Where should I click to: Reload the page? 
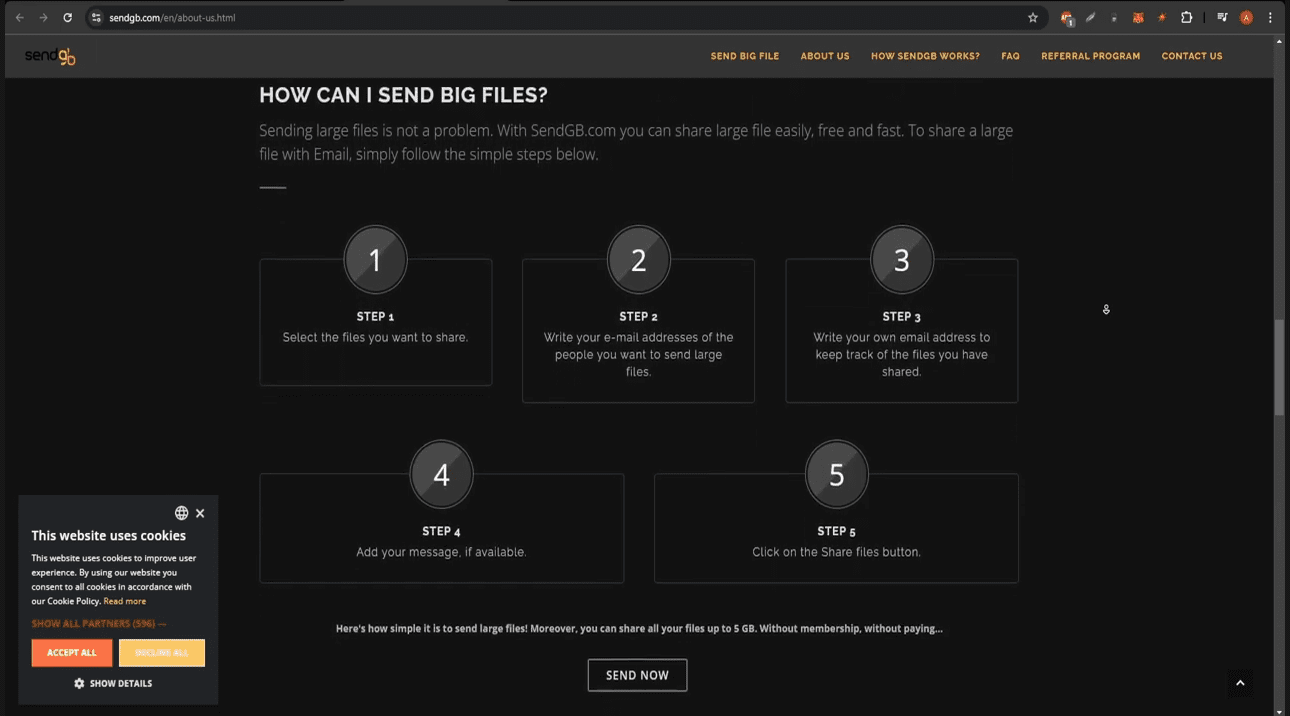(67, 18)
